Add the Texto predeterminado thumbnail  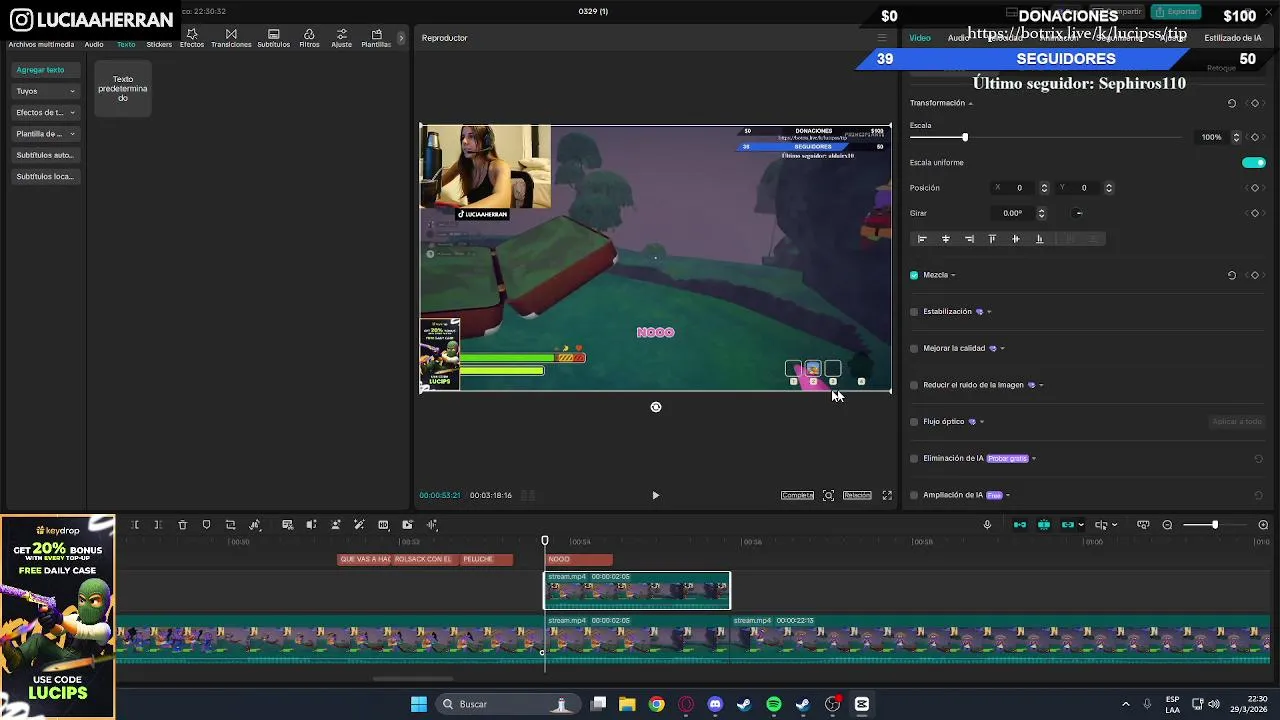(122, 88)
